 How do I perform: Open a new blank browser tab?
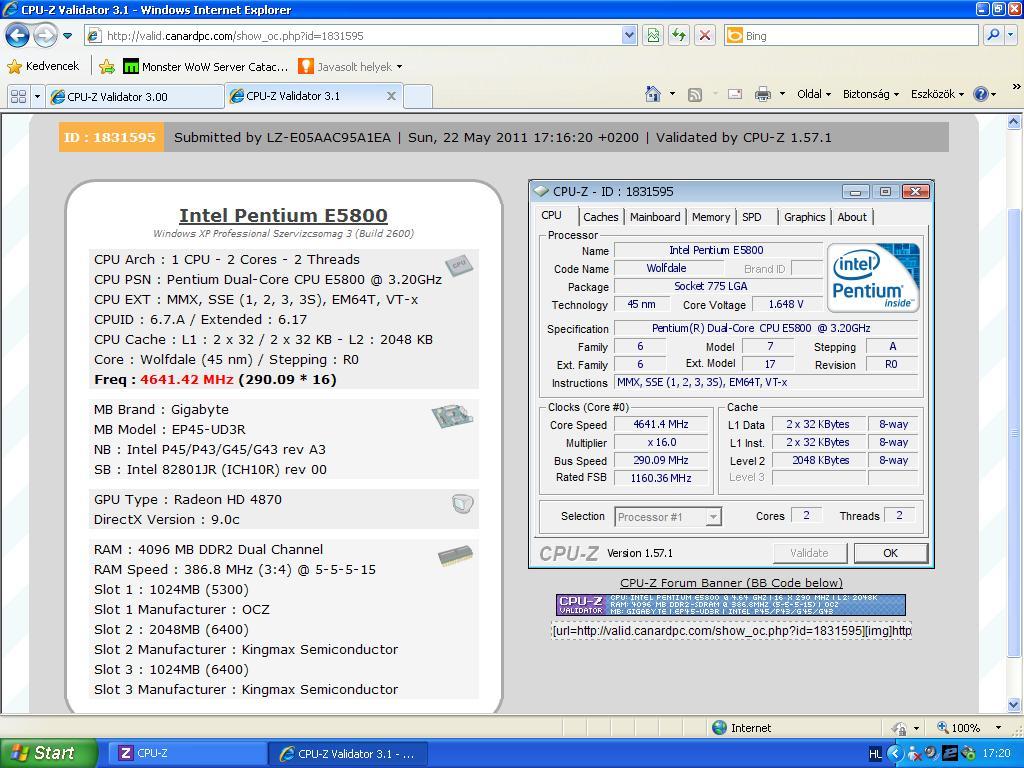(418, 97)
